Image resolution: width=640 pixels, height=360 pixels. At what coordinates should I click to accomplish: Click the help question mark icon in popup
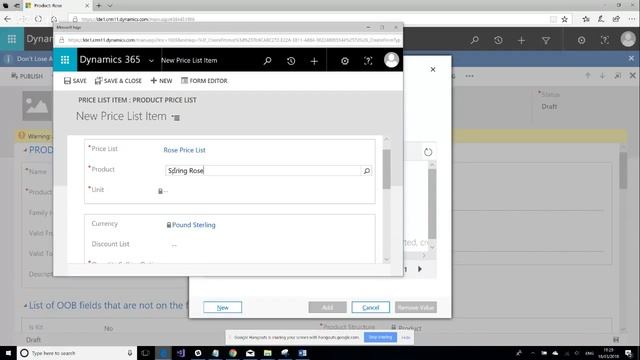coord(368,61)
